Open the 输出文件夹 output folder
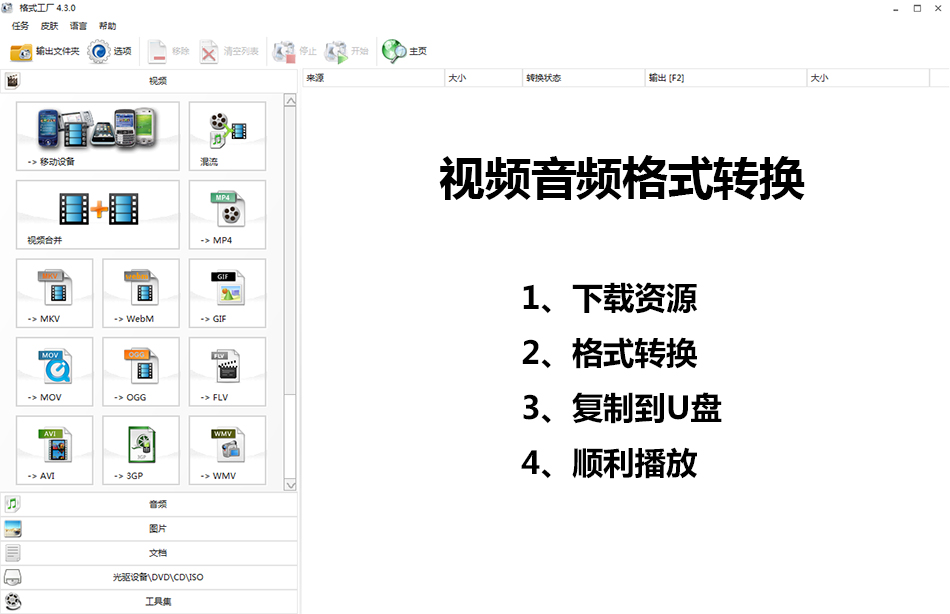 [x=45, y=52]
